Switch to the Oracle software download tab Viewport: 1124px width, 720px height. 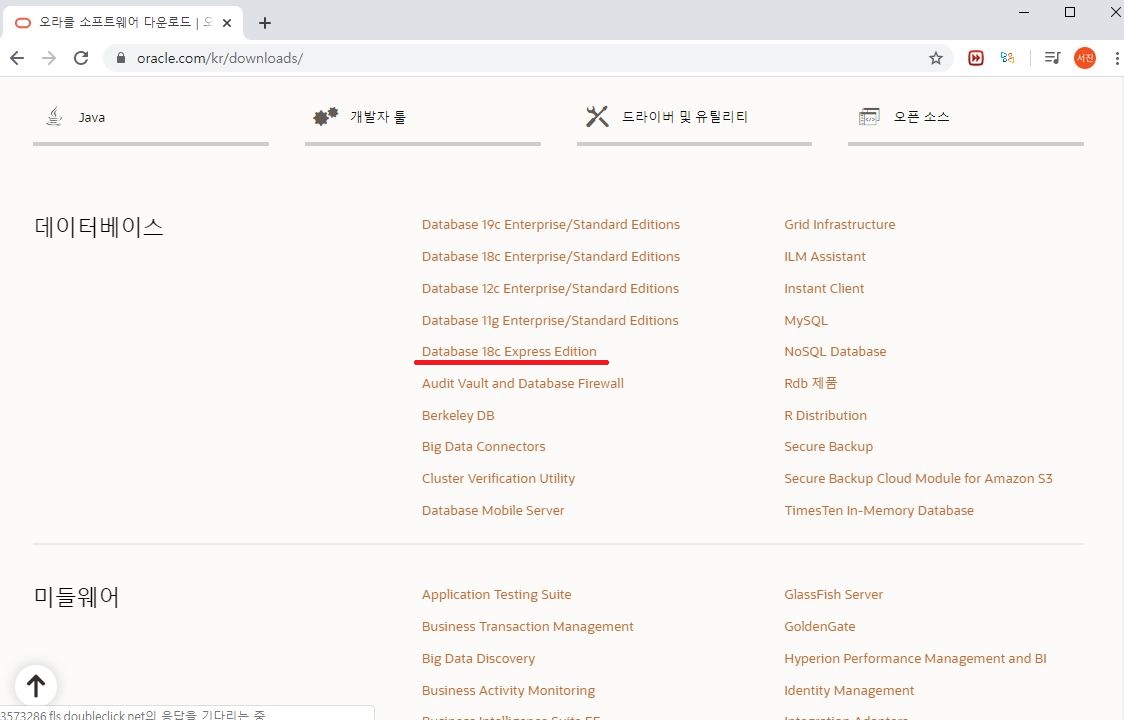tap(123, 23)
